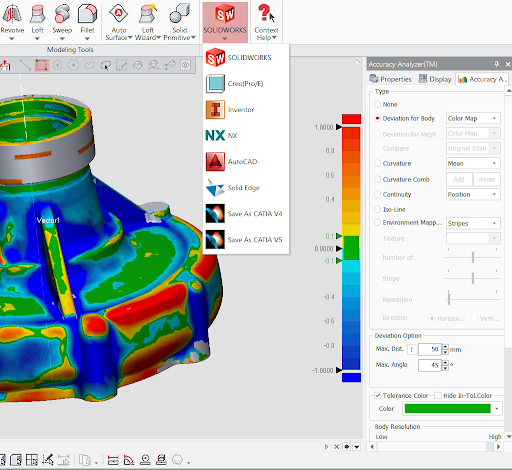The height and width of the screenshot is (470, 512).
Task: Select rectangle selection mode icon
Action: (x=42, y=65)
